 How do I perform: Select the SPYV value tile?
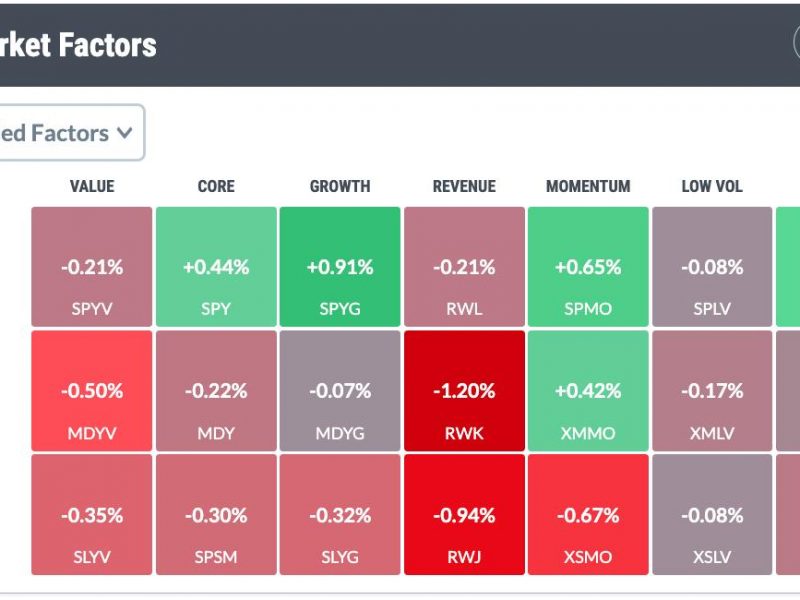point(92,267)
